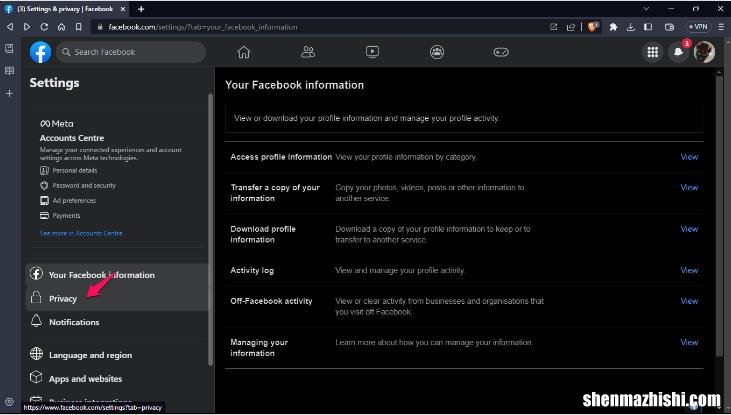Open the notifications bell icon
Viewport: 731px width, 415px height.
pos(679,53)
